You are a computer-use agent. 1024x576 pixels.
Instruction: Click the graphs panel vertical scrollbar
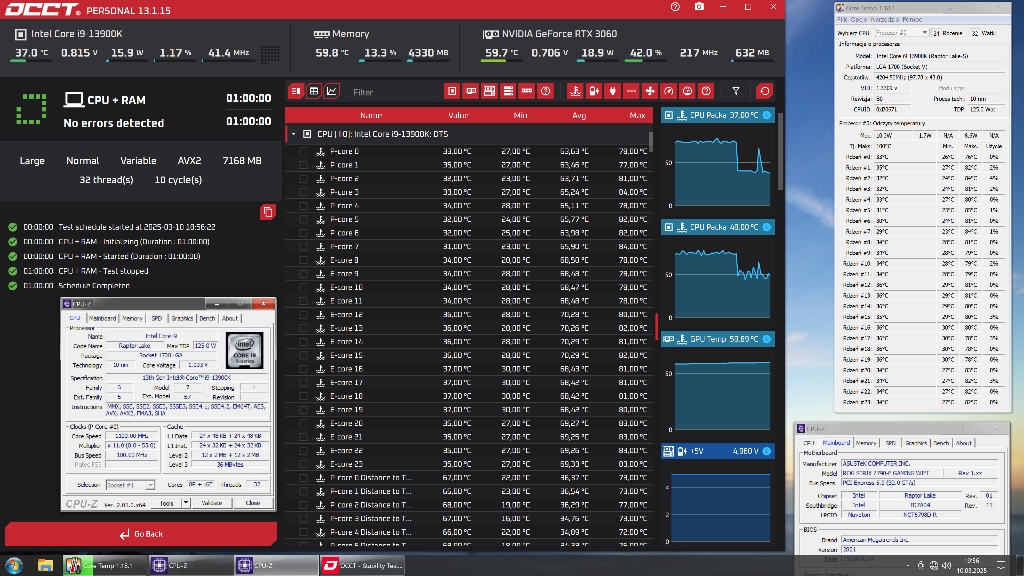coord(780,150)
